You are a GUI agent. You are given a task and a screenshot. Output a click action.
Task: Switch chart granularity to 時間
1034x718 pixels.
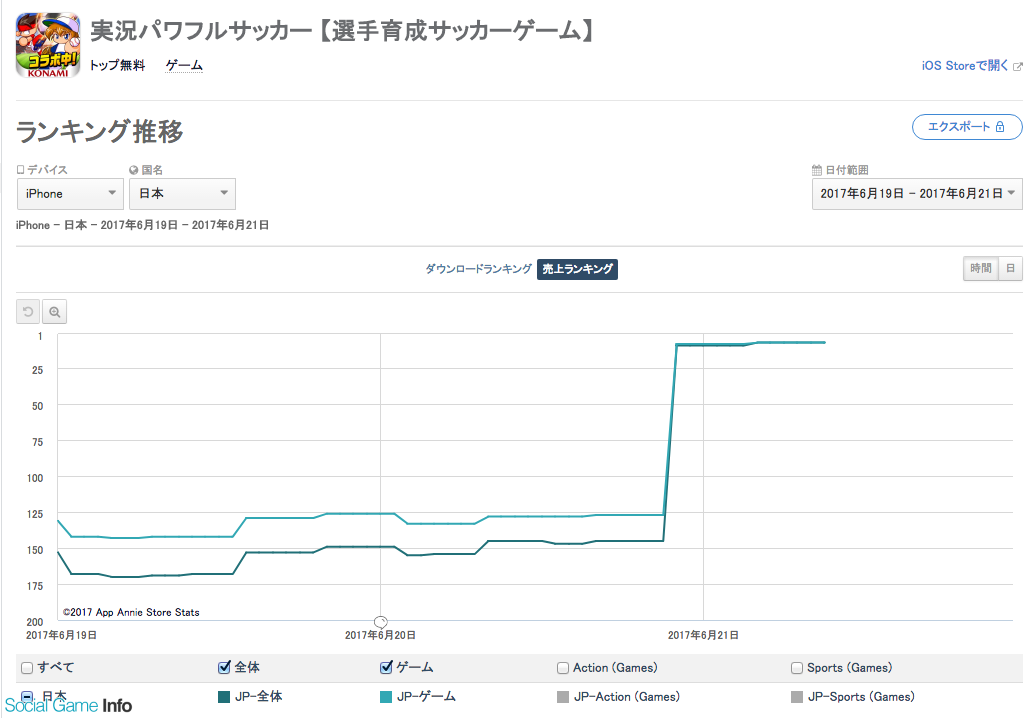click(x=981, y=268)
